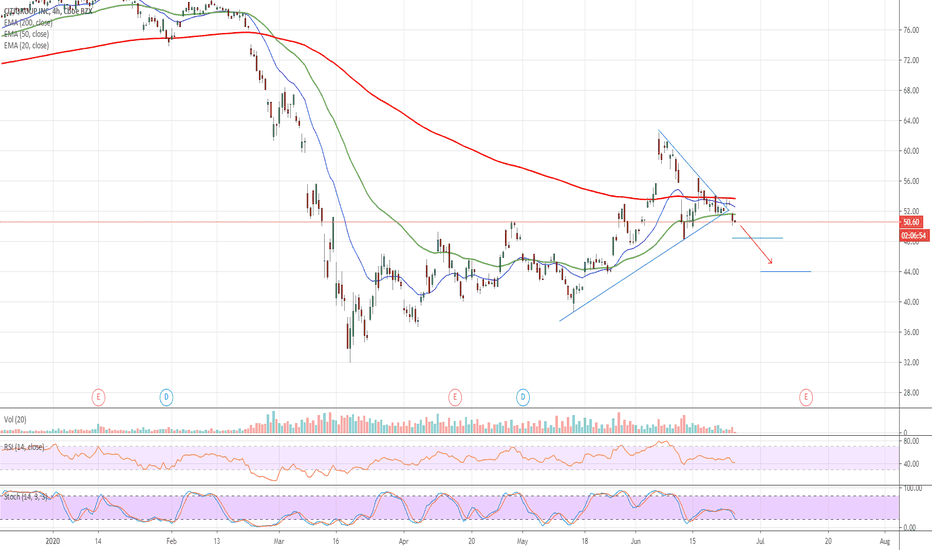Select the red downward arrow drawing
932x550 pixels.
(x=756, y=244)
